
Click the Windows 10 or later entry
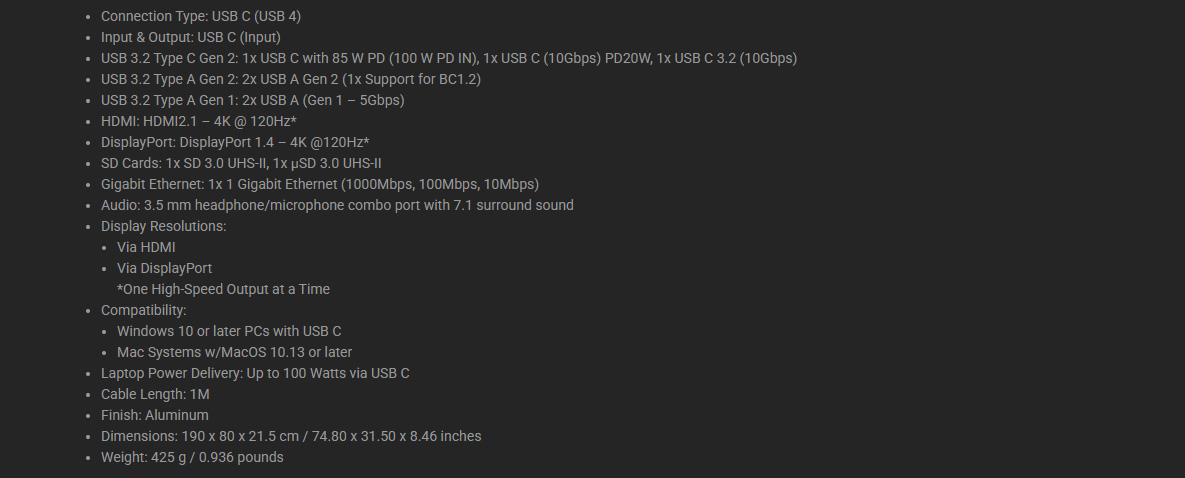pyautogui.click(x=229, y=331)
